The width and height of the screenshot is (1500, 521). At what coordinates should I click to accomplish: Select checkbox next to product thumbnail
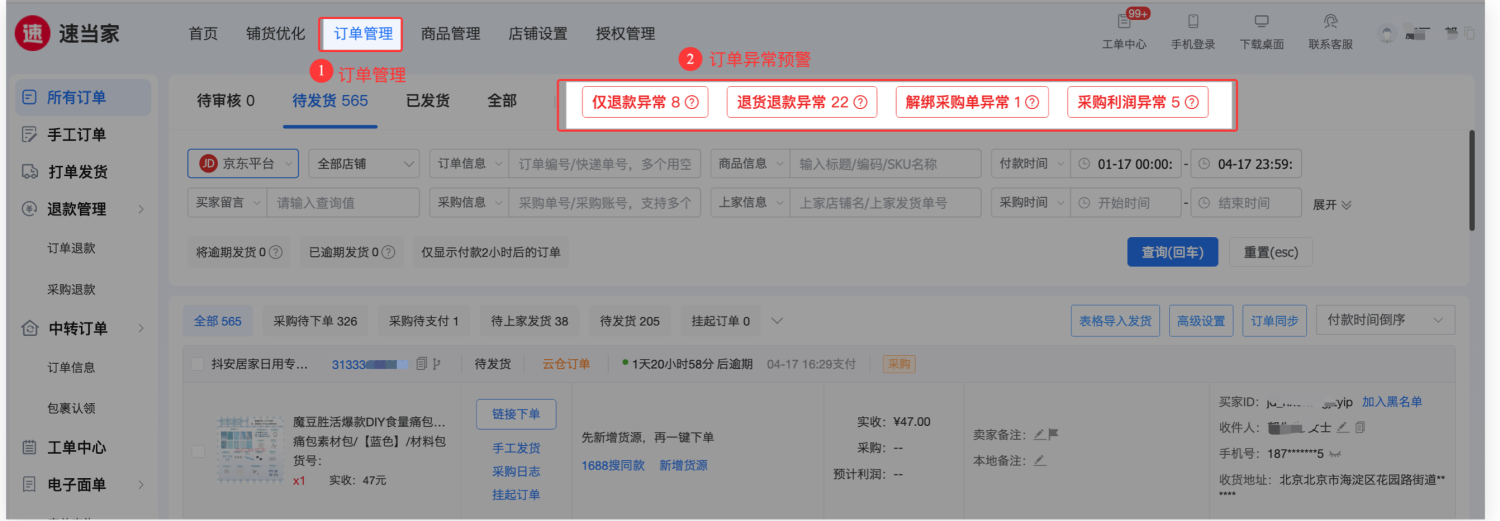197,451
